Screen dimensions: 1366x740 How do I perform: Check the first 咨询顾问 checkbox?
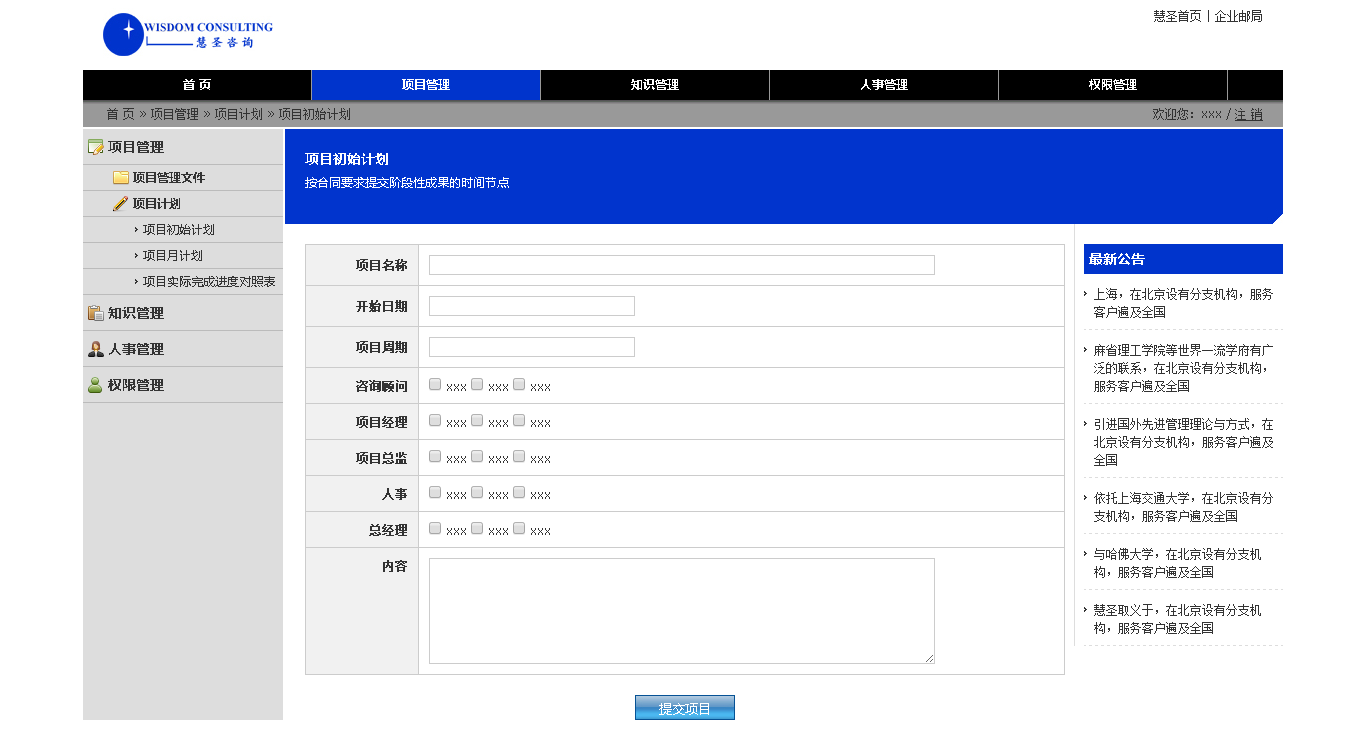(435, 384)
